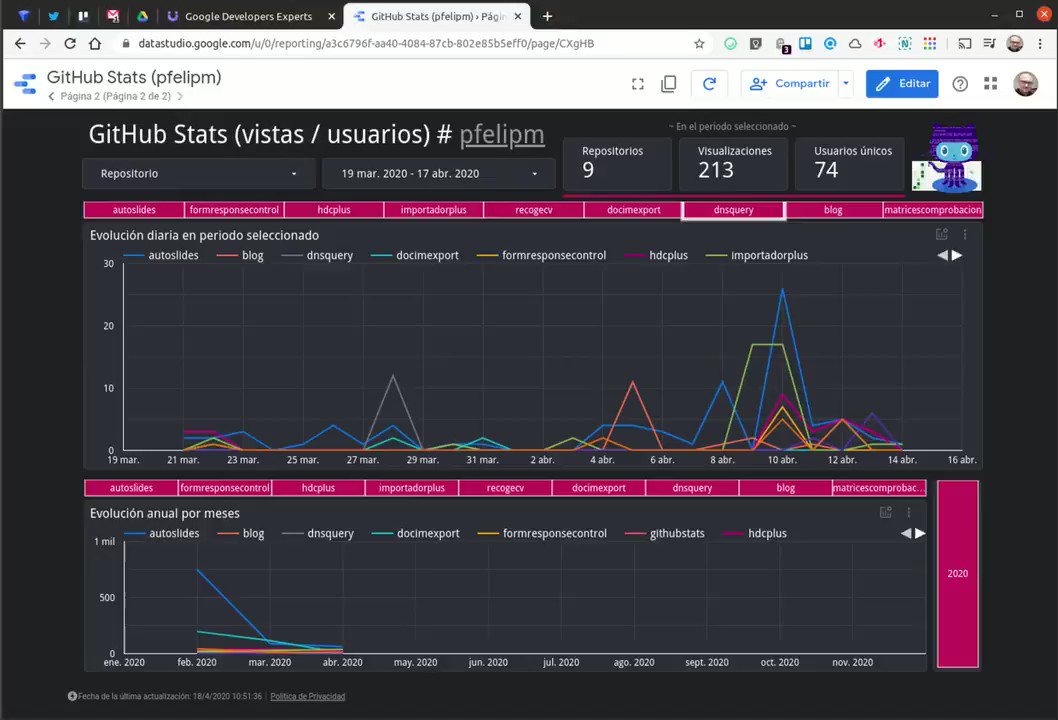Open the Repositorio filter dropdown
1058x720 pixels.
(x=198, y=173)
